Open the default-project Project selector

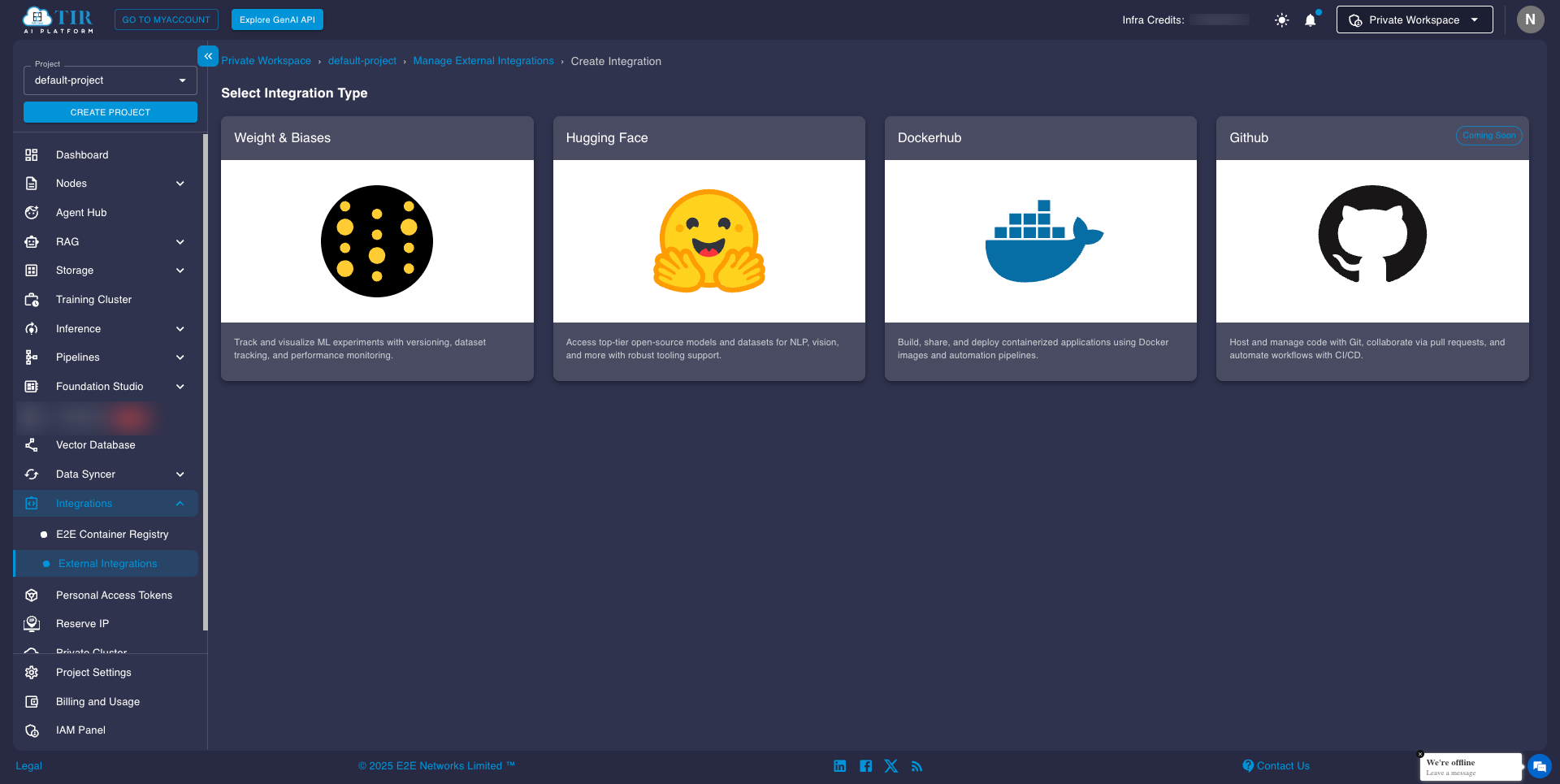110,80
